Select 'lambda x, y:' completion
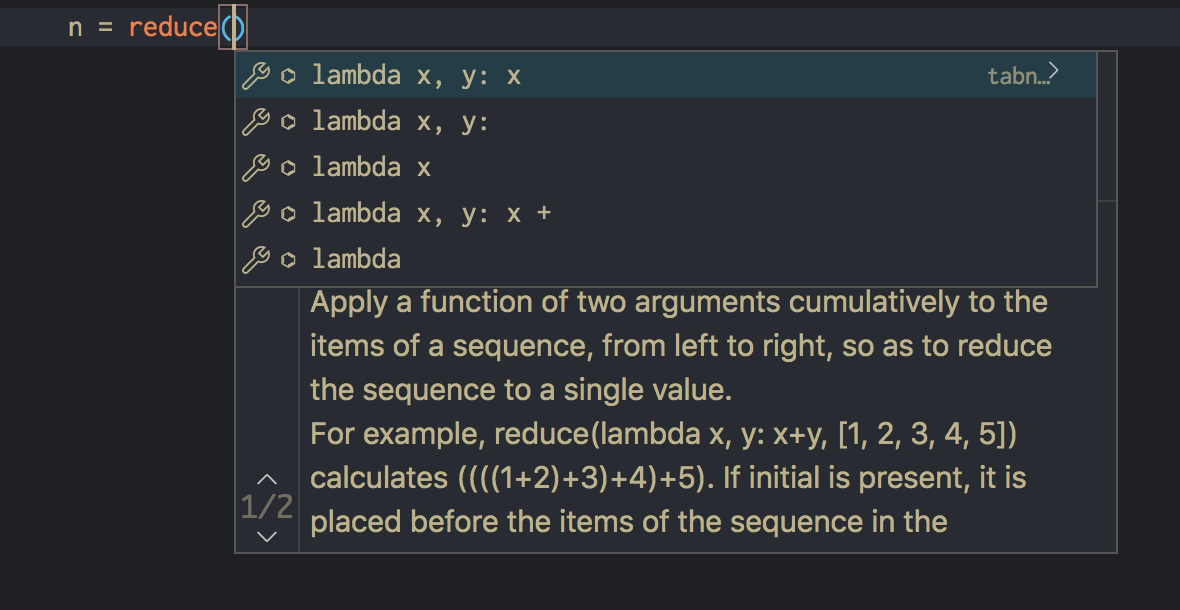This screenshot has width=1180, height=610. tap(666, 121)
